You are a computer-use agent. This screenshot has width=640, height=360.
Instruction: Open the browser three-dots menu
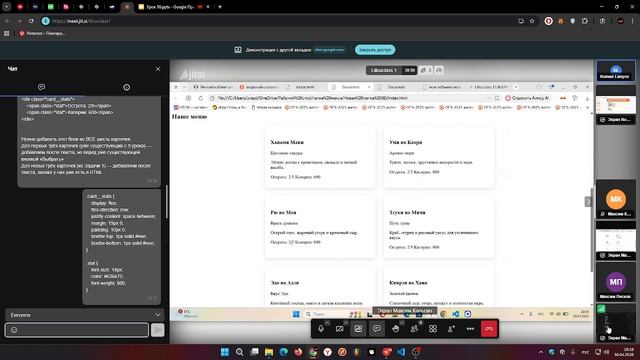pyautogui.click(x=633, y=21)
